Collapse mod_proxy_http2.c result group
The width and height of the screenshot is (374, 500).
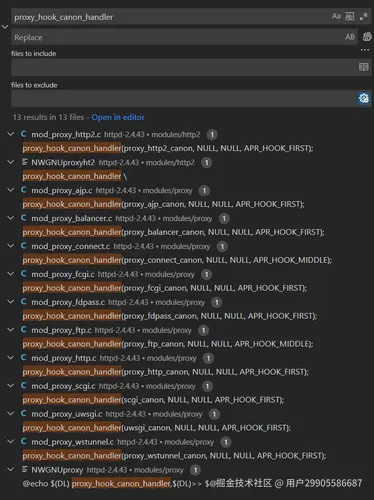(11, 134)
